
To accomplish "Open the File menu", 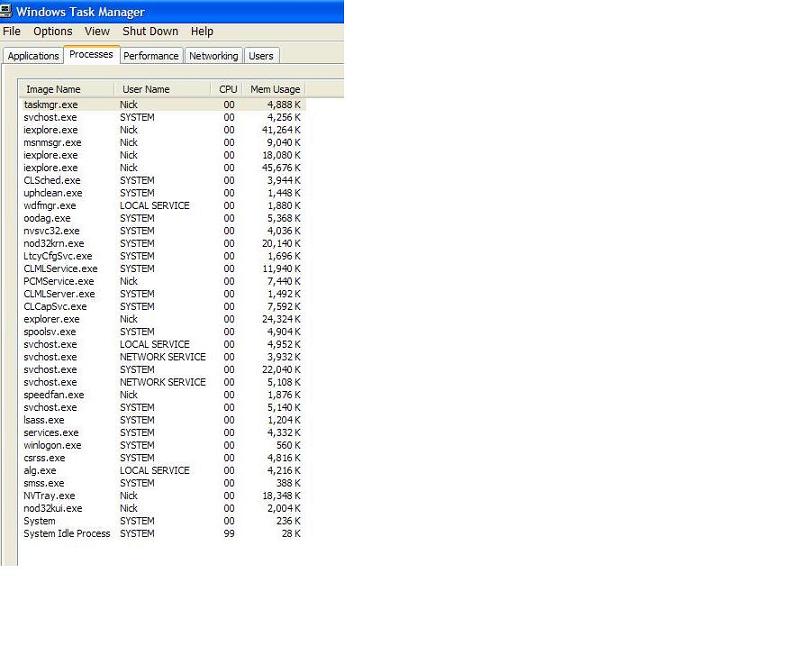I will (11, 31).
